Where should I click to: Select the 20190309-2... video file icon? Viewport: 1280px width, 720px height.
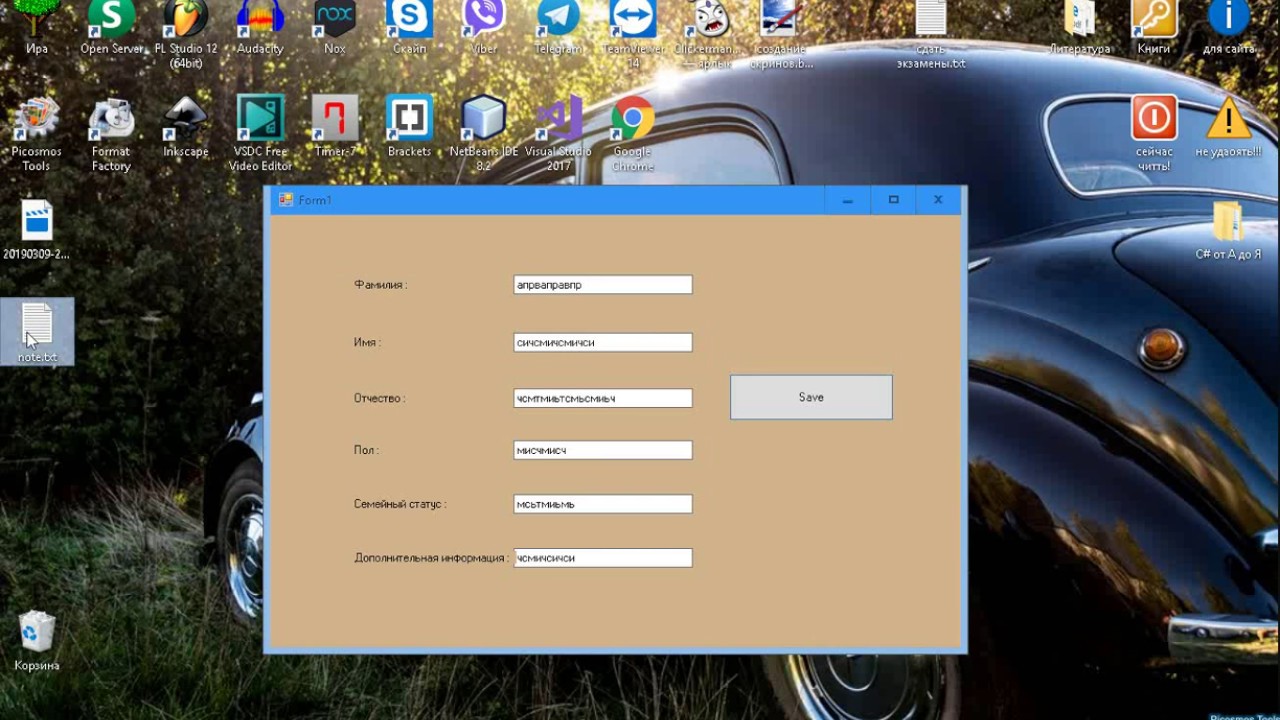tap(37, 230)
